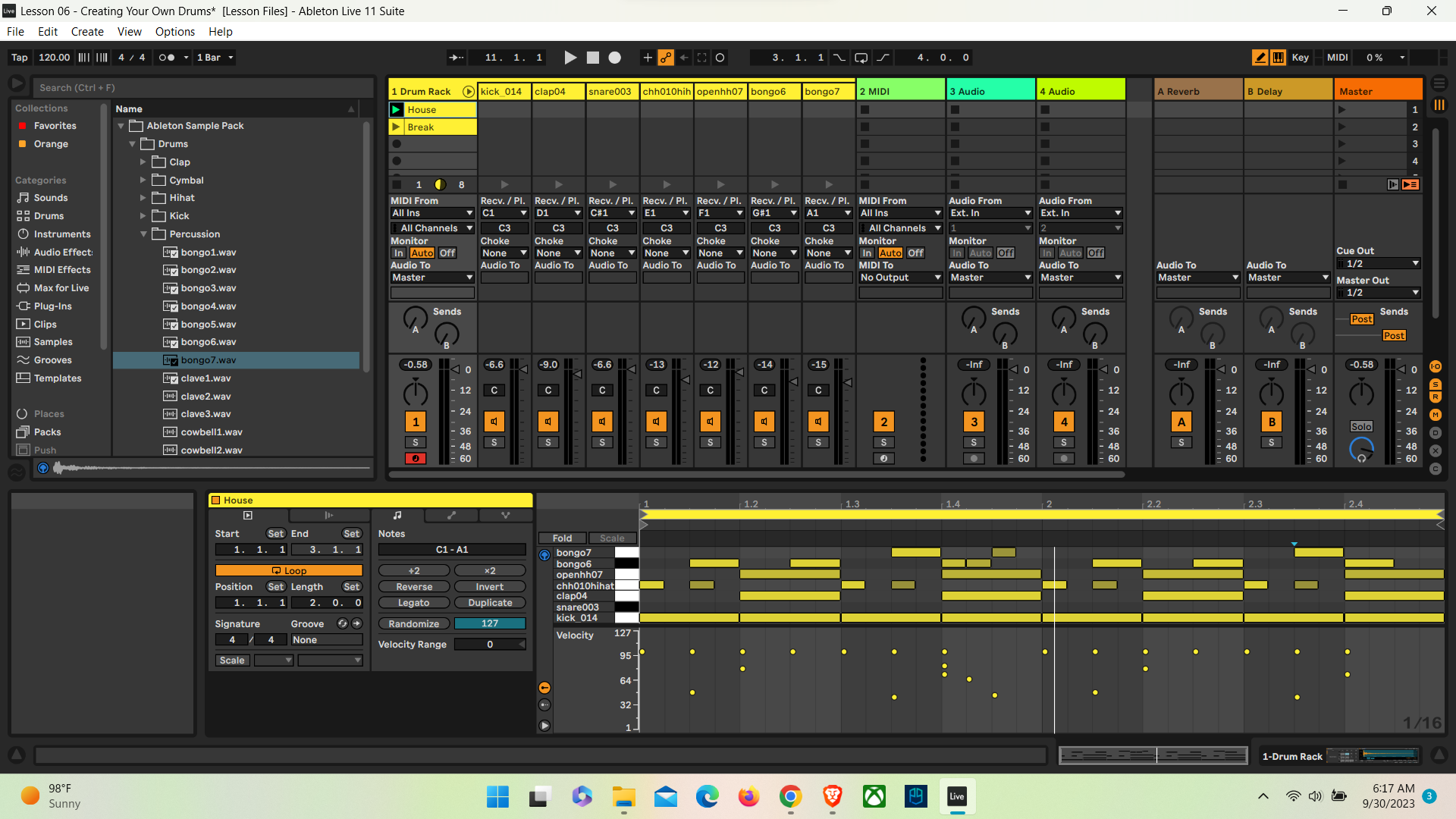The height and width of the screenshot is (819, 1456).
Task: Click the Session Record circle button
Action: pos(720,58)
